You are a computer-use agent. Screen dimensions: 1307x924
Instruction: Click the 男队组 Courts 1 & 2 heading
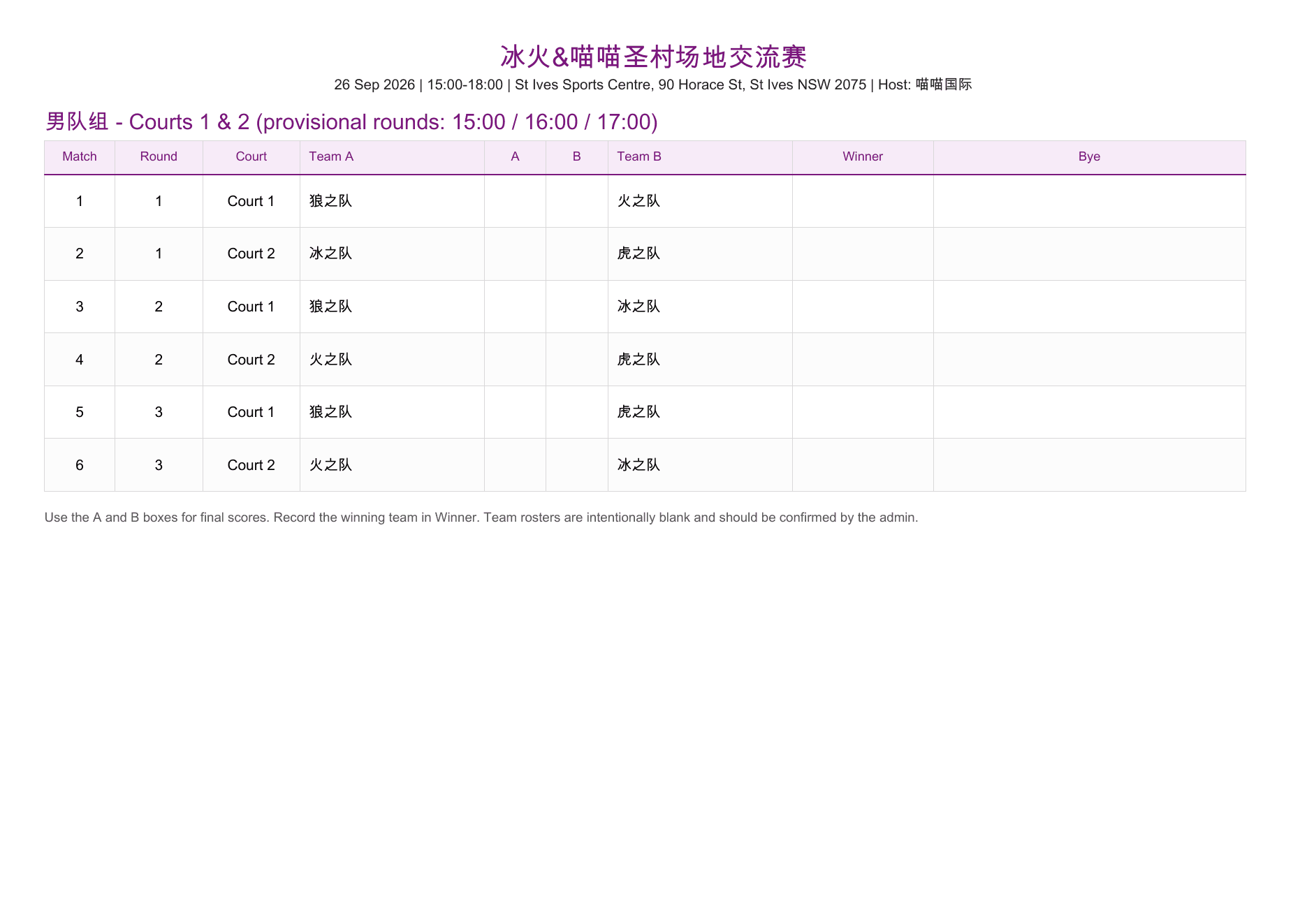(x=351, y=122)
